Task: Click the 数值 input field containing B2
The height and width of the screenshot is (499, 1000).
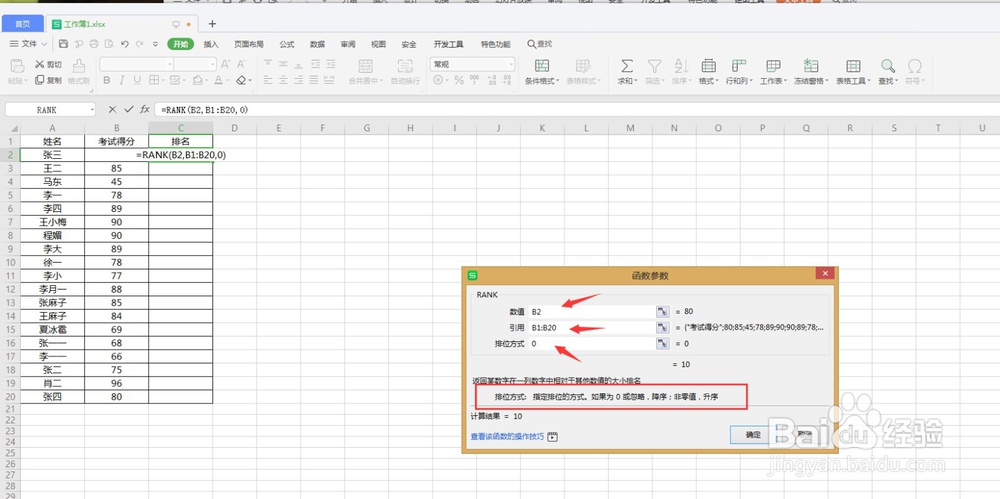Action: tap(591, 311)
